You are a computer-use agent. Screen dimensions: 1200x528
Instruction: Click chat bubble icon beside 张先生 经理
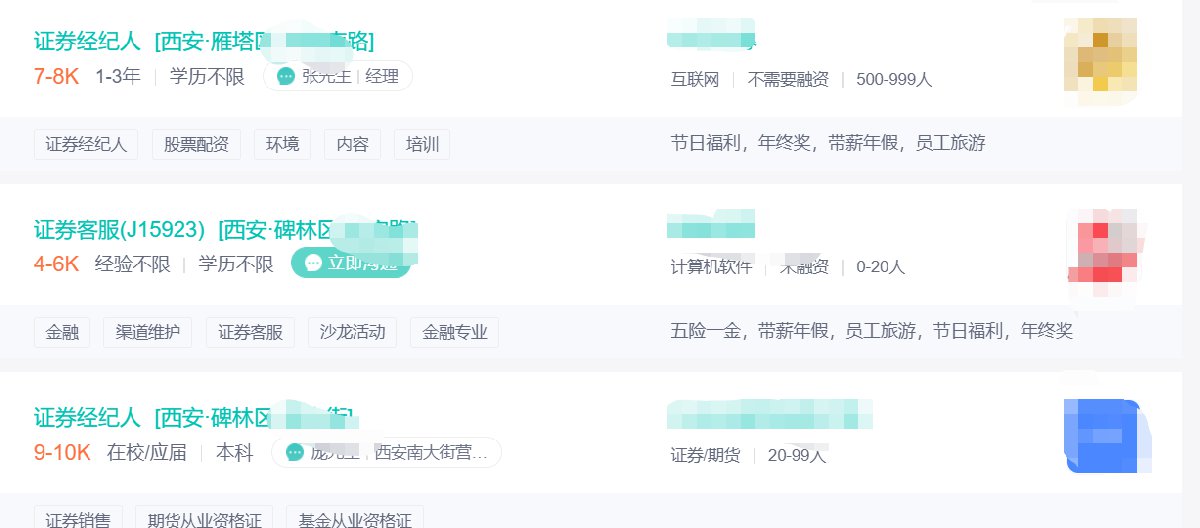(286, 77)
